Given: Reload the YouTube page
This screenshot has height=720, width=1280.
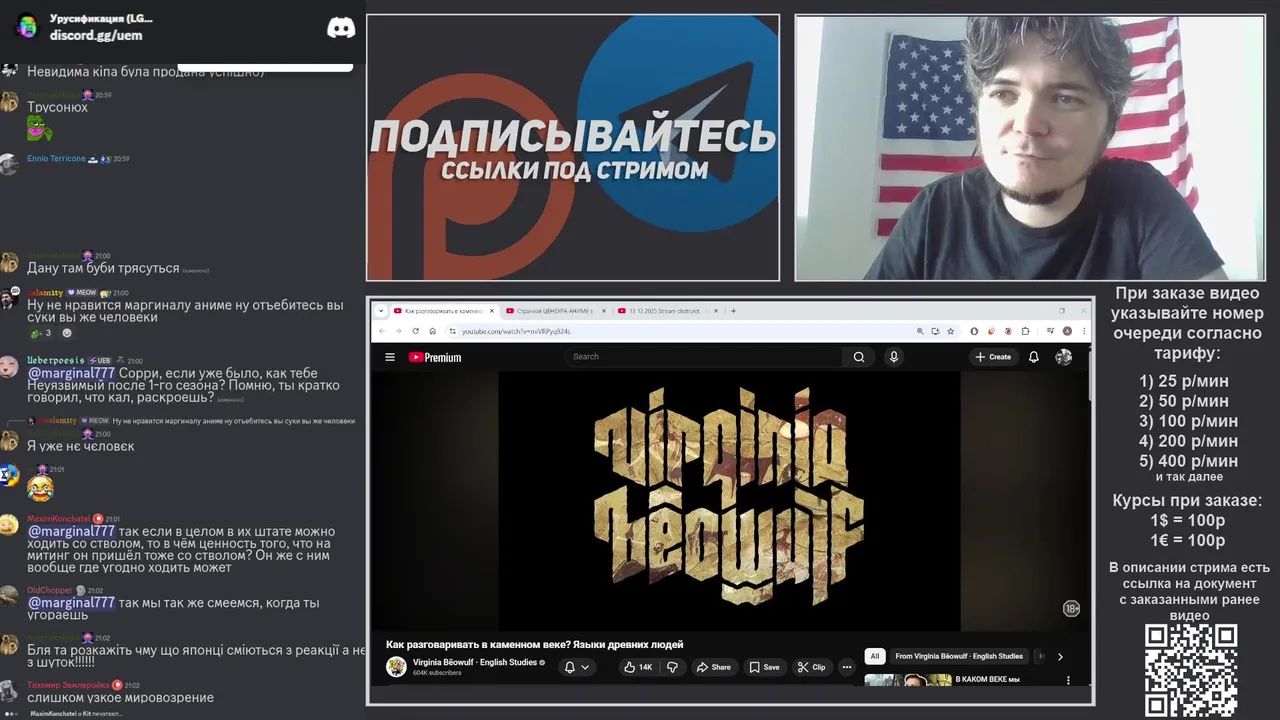Looking at the screenshot, I should tap(416, 331).
